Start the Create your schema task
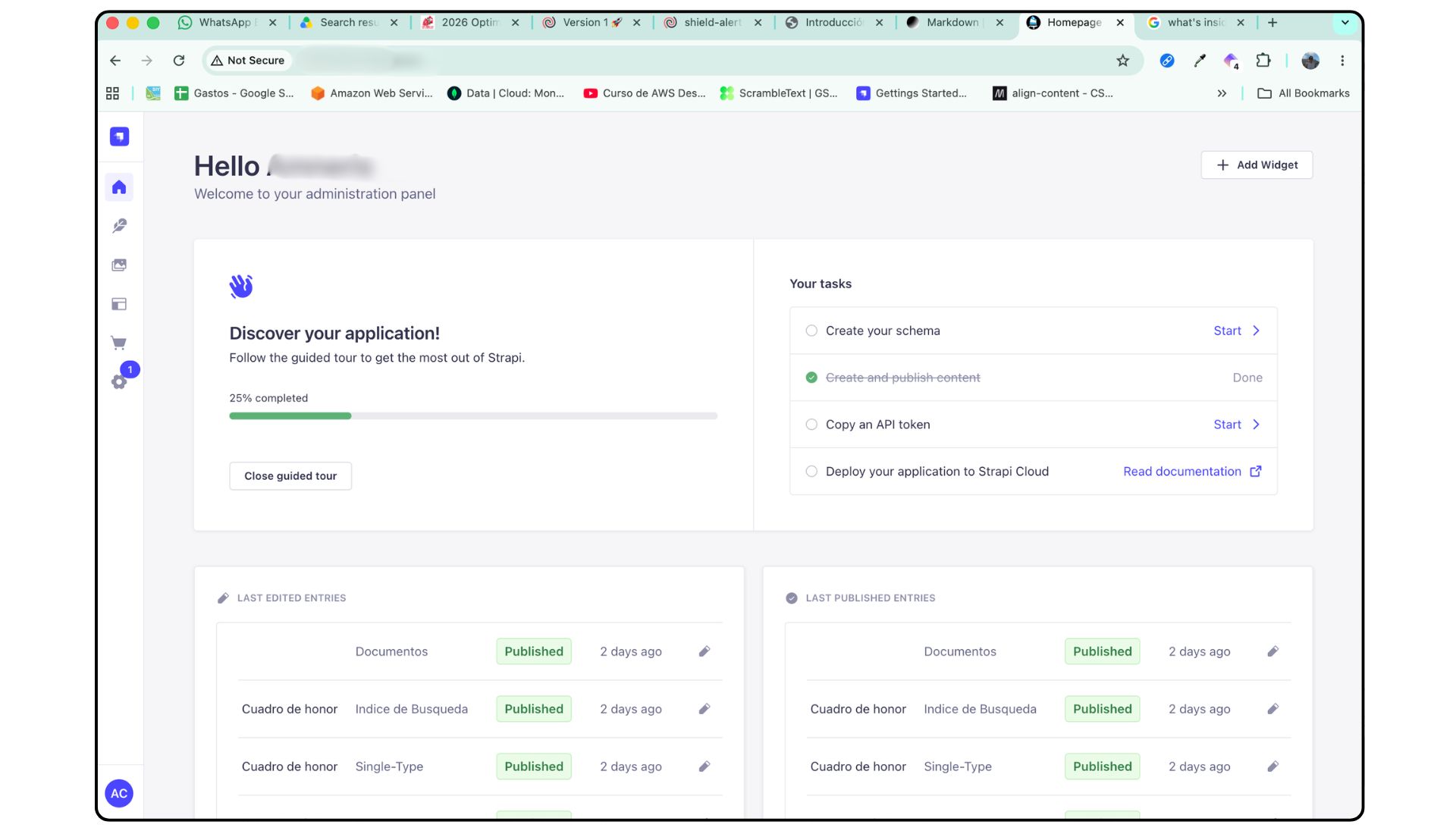 point(1227,331)
